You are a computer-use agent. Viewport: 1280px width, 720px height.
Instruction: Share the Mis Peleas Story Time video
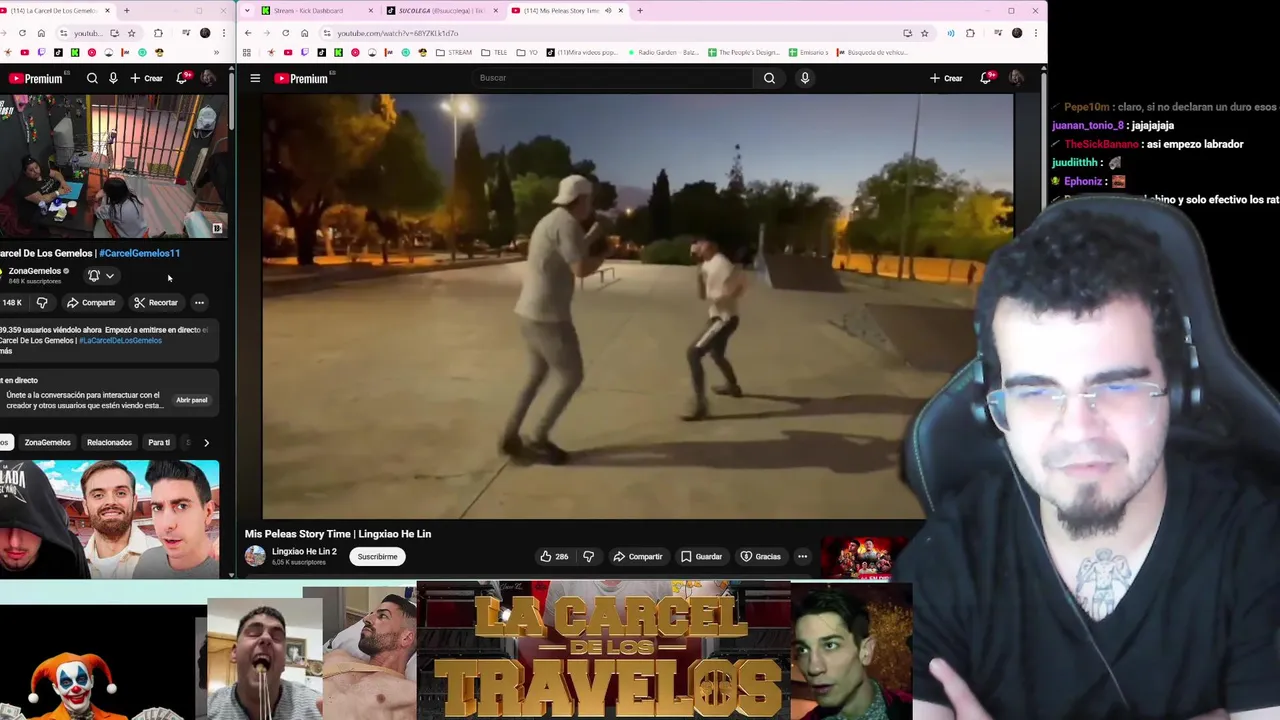tap(637, 556)
